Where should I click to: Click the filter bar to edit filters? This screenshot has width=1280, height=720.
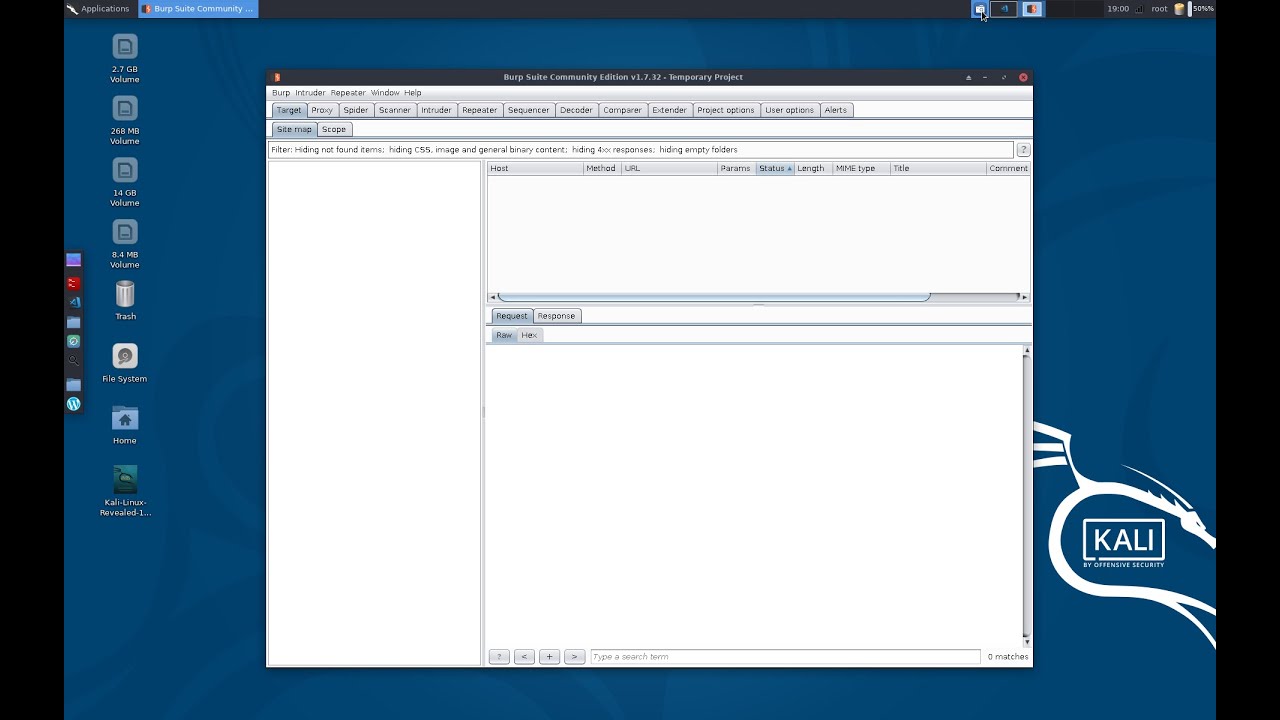[641, 149]
